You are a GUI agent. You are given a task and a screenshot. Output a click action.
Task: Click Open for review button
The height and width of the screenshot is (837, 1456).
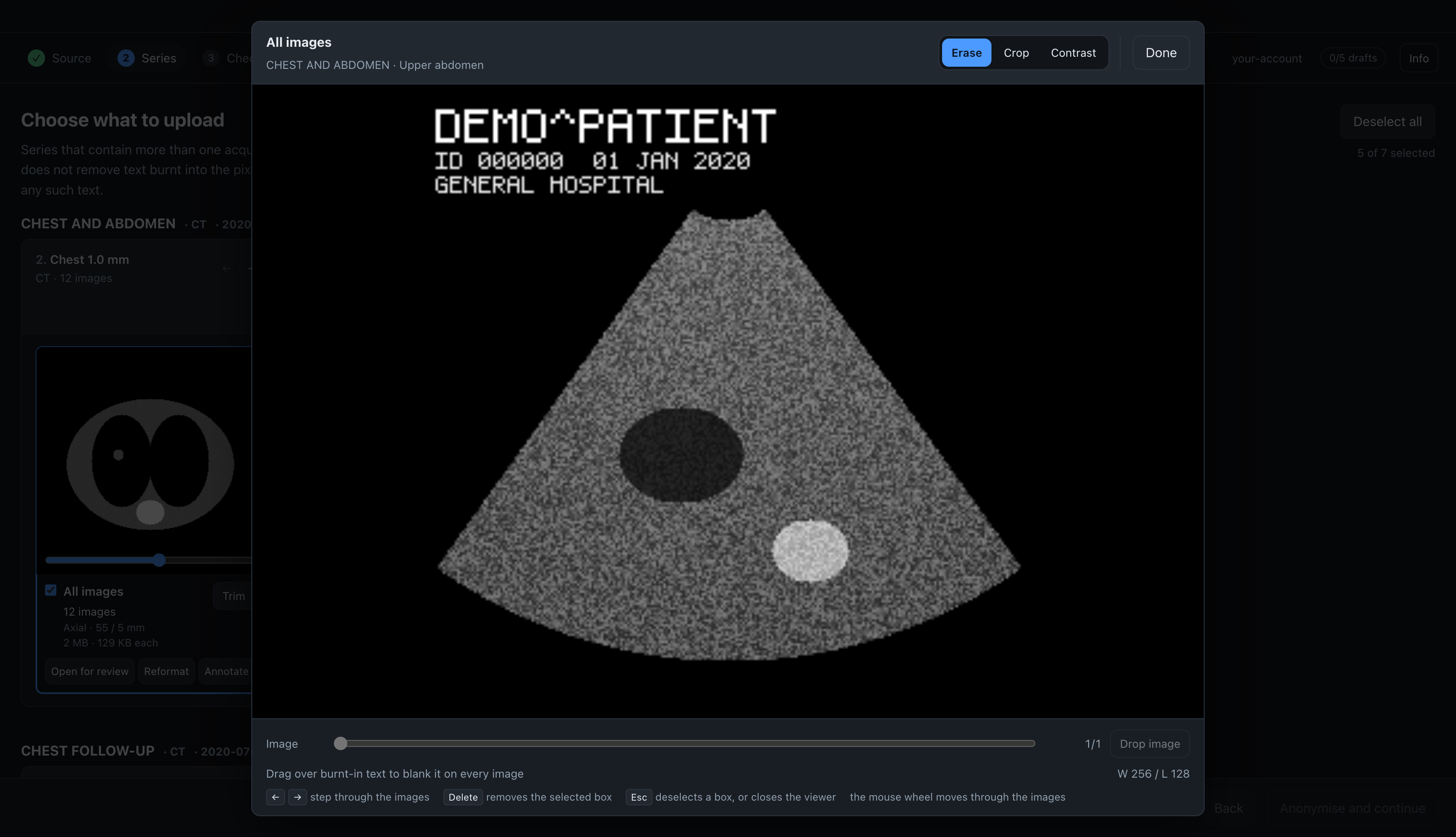90,672
